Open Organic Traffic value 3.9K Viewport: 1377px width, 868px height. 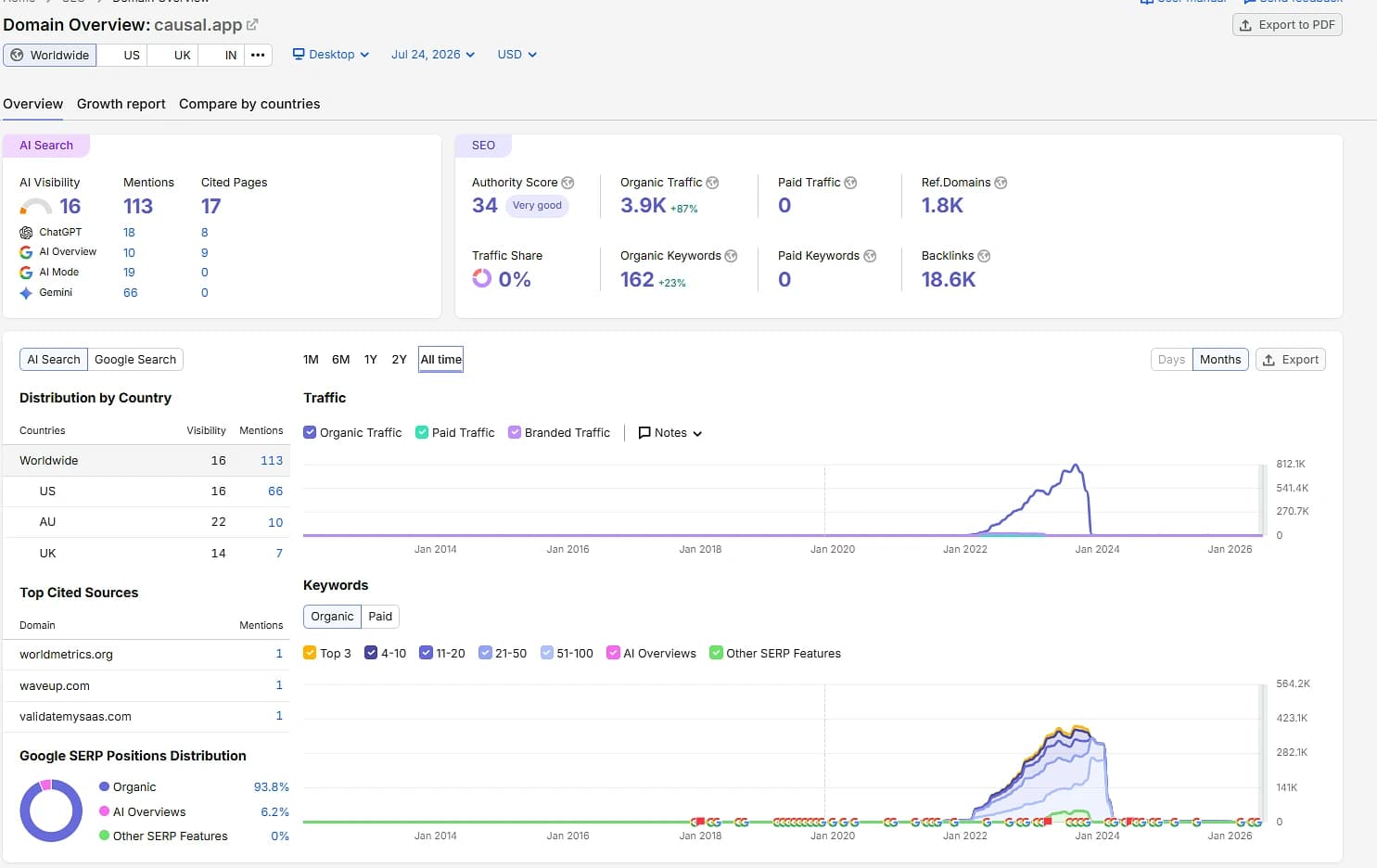[644, 206]
